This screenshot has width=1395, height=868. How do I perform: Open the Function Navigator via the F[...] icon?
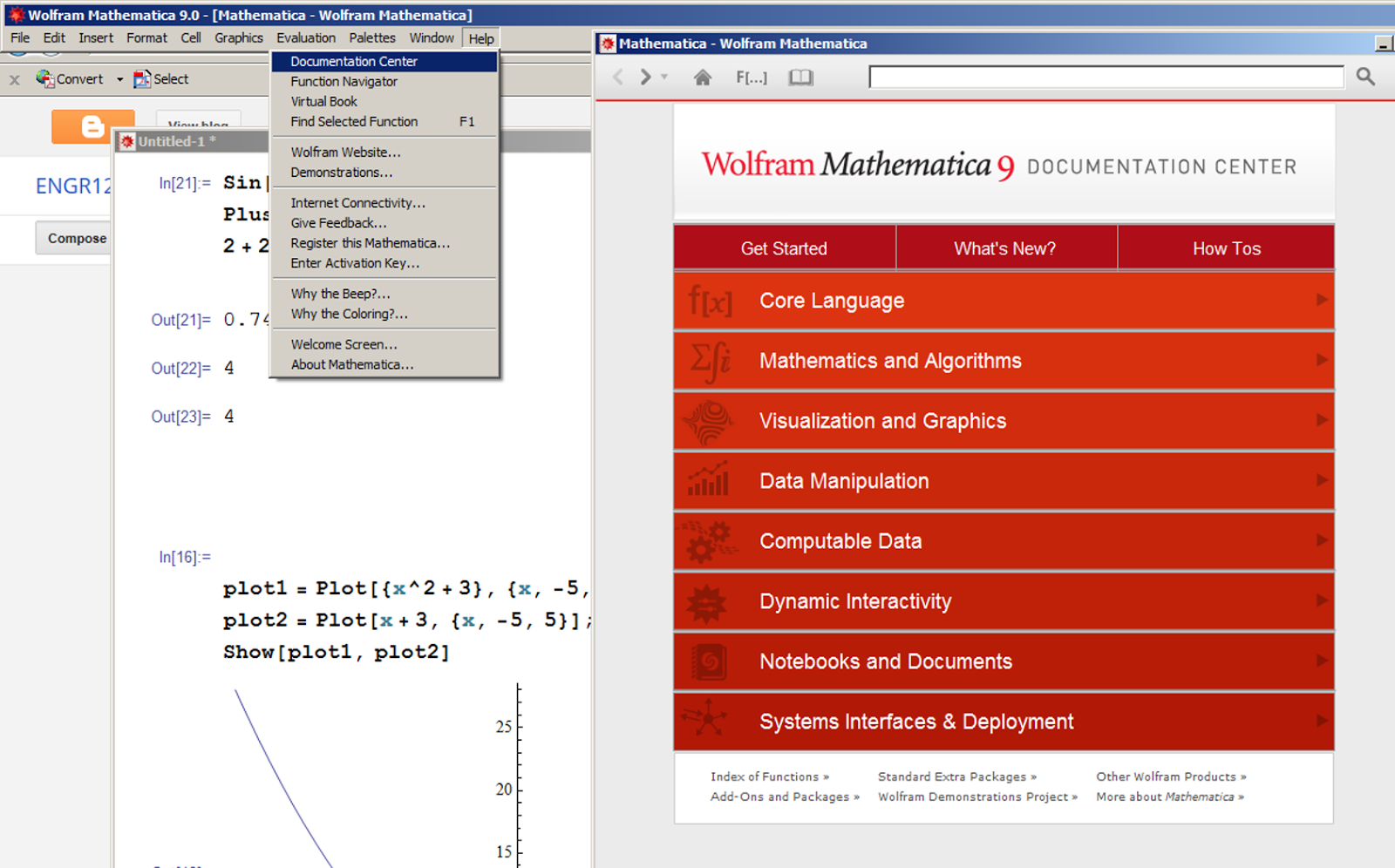click(x=751, y=77)
